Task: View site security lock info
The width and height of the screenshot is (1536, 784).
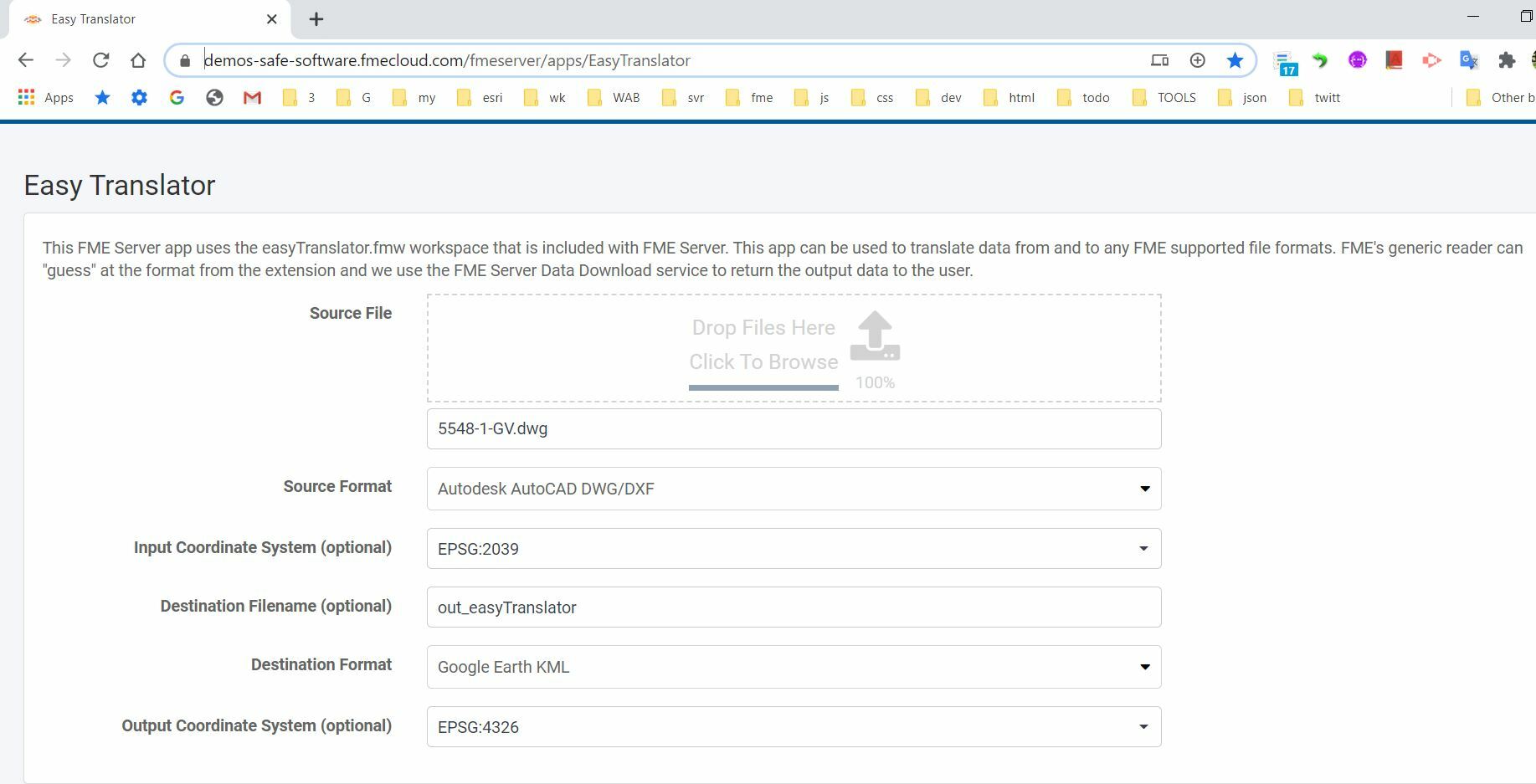Action: [x=185, y=60]
